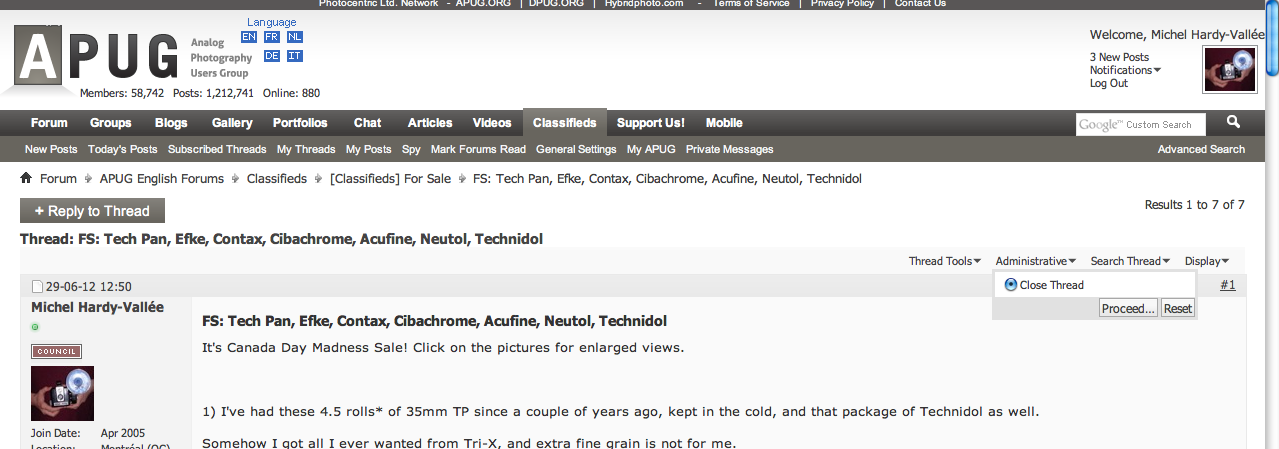Select the DE language icon
This screenshot has height=449, width=1279.
(x=271, y=56)
